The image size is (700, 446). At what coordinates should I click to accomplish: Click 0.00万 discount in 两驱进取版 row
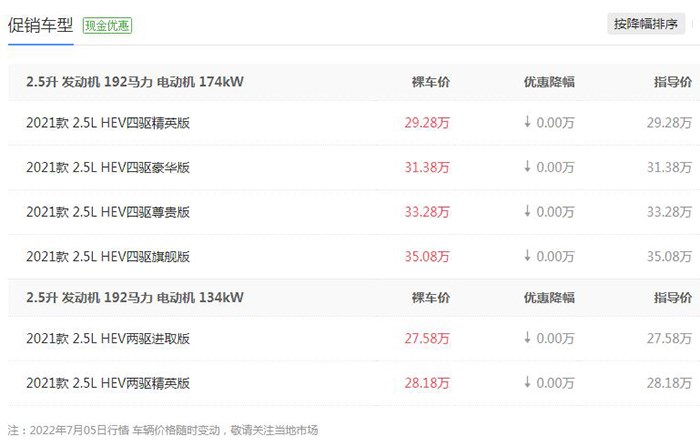(555, 338)
